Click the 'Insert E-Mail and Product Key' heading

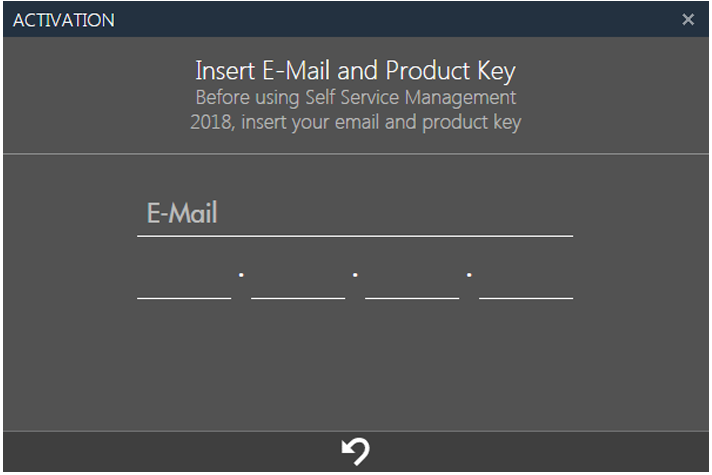pyautogui.click(x=356, y=70)
